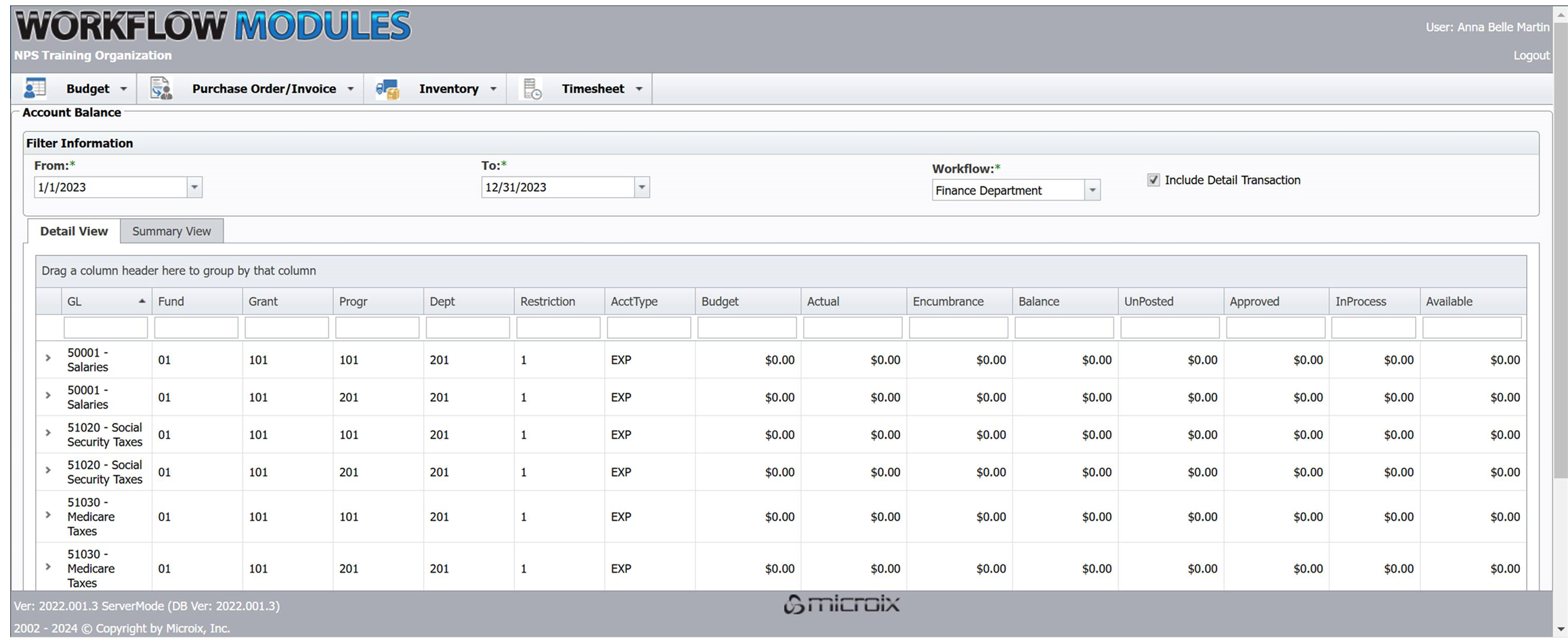Expand the Workflow Finance Department dropdown

1092,190
